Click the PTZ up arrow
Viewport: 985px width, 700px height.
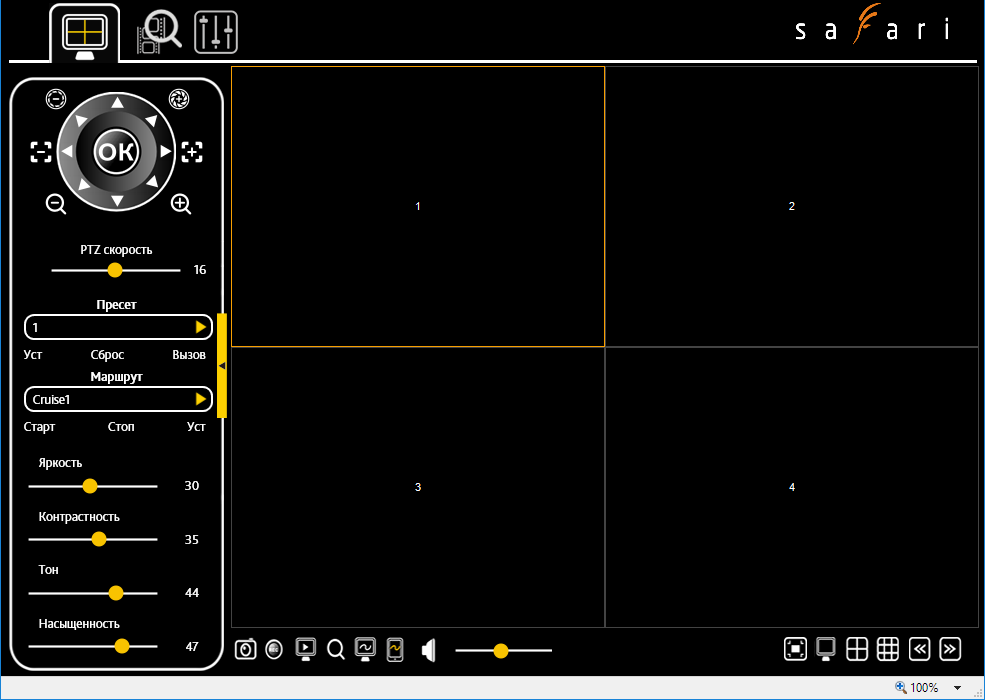point(117,103)
